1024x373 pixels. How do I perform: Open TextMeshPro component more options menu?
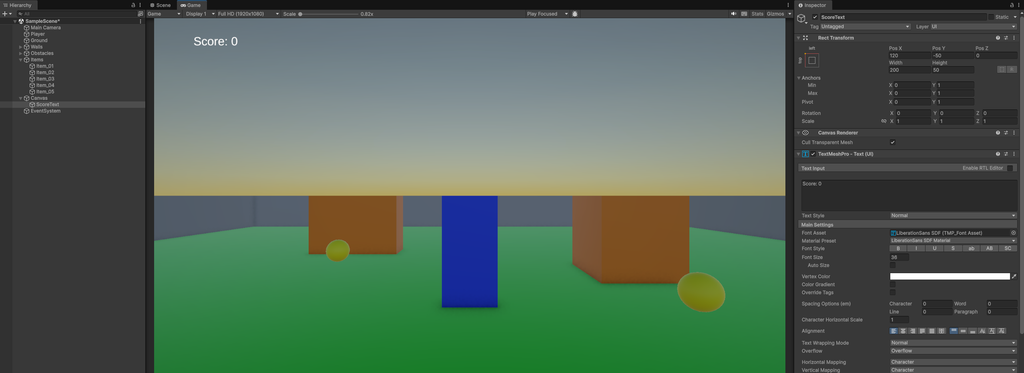pos(1014,154)
